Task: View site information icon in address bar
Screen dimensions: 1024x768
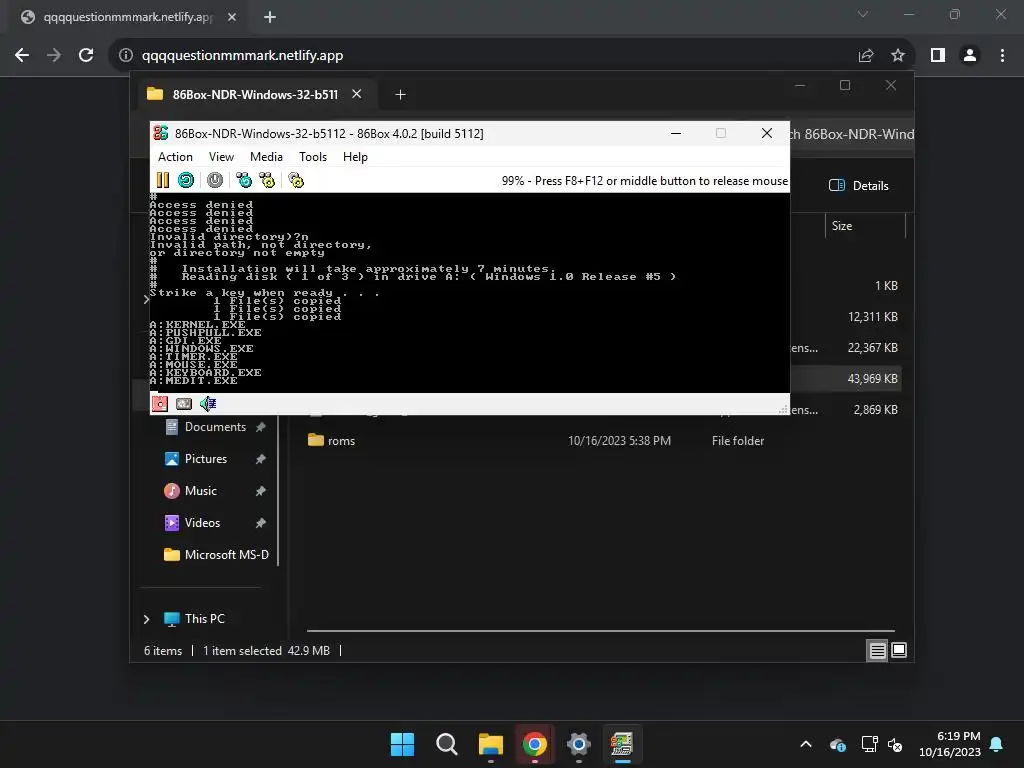Action: [126, 56]
